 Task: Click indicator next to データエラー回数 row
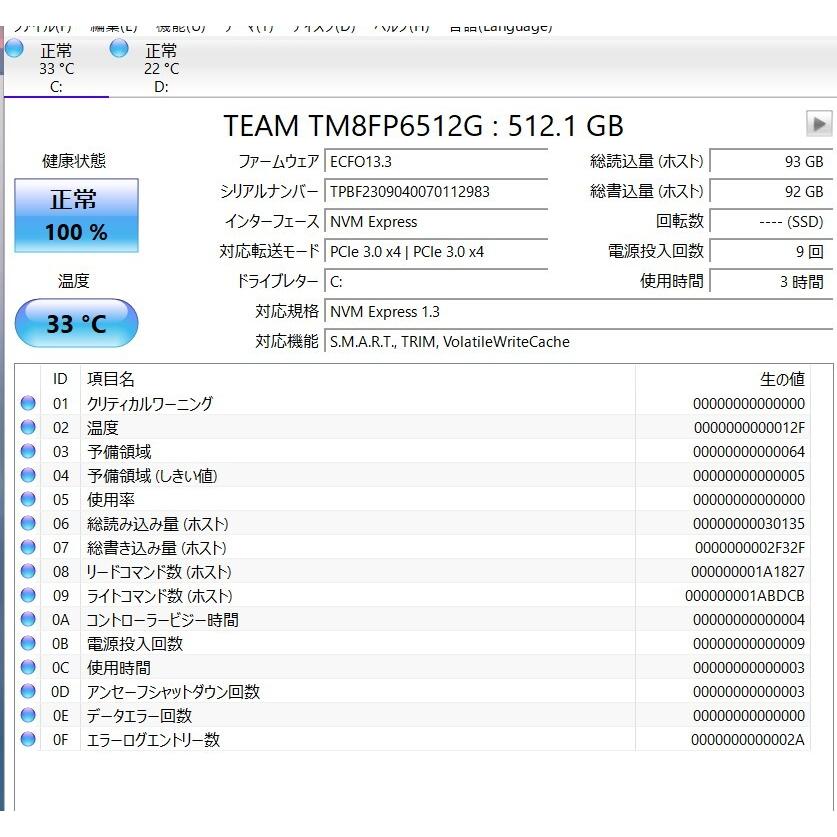point(28,715)
